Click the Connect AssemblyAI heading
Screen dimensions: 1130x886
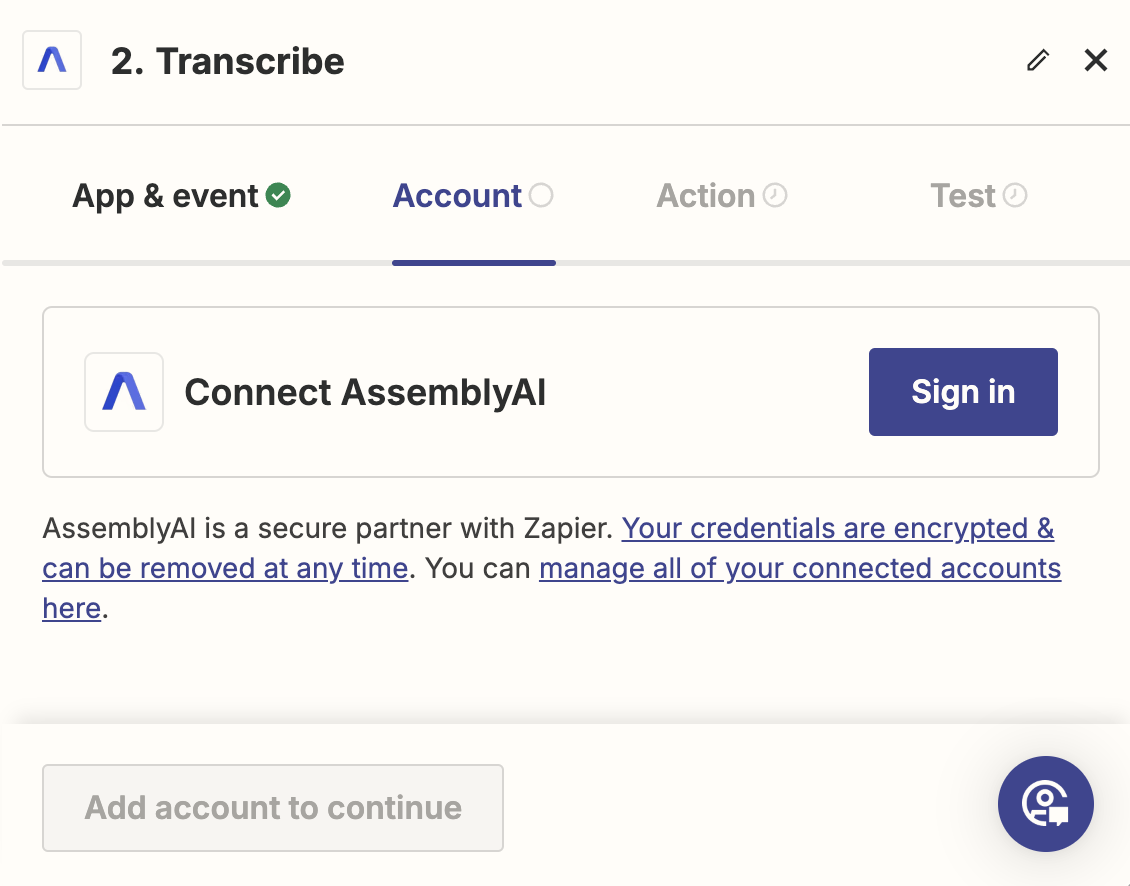point(364,391)
